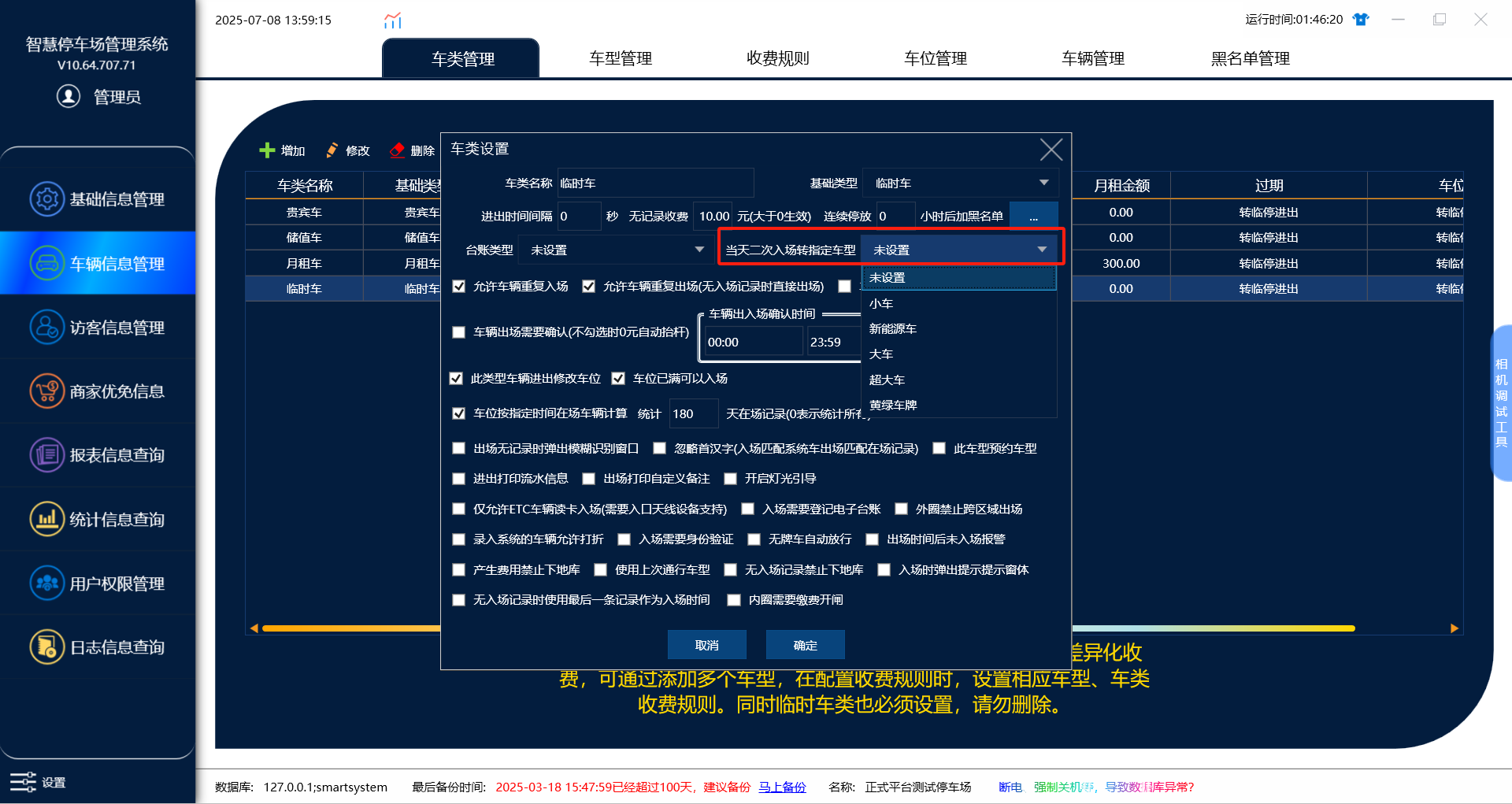This screenshot has height=804, width=1512.
Task: Switch to the 收费规则 tab
Action: 778,58
